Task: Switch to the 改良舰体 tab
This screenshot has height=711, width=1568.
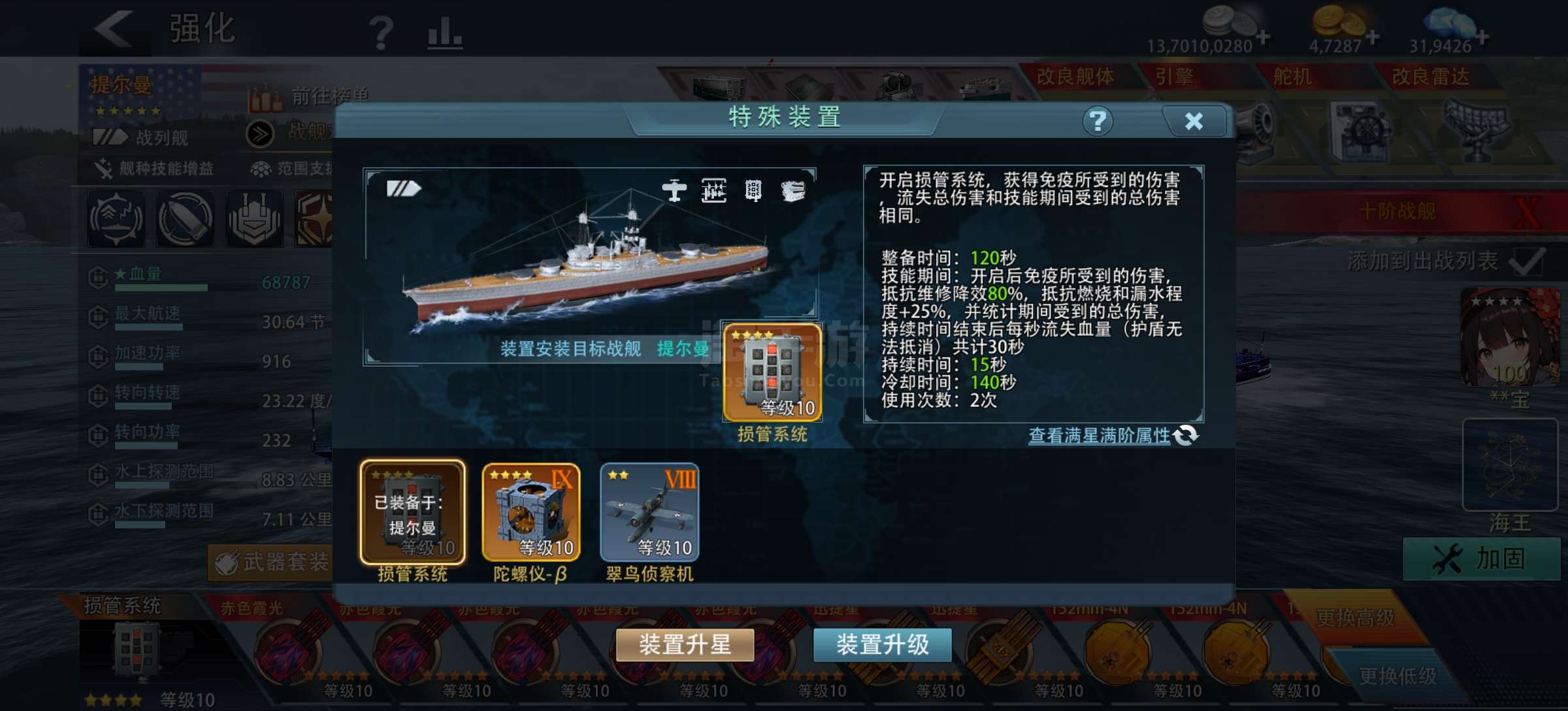Action: point(1075,76)
